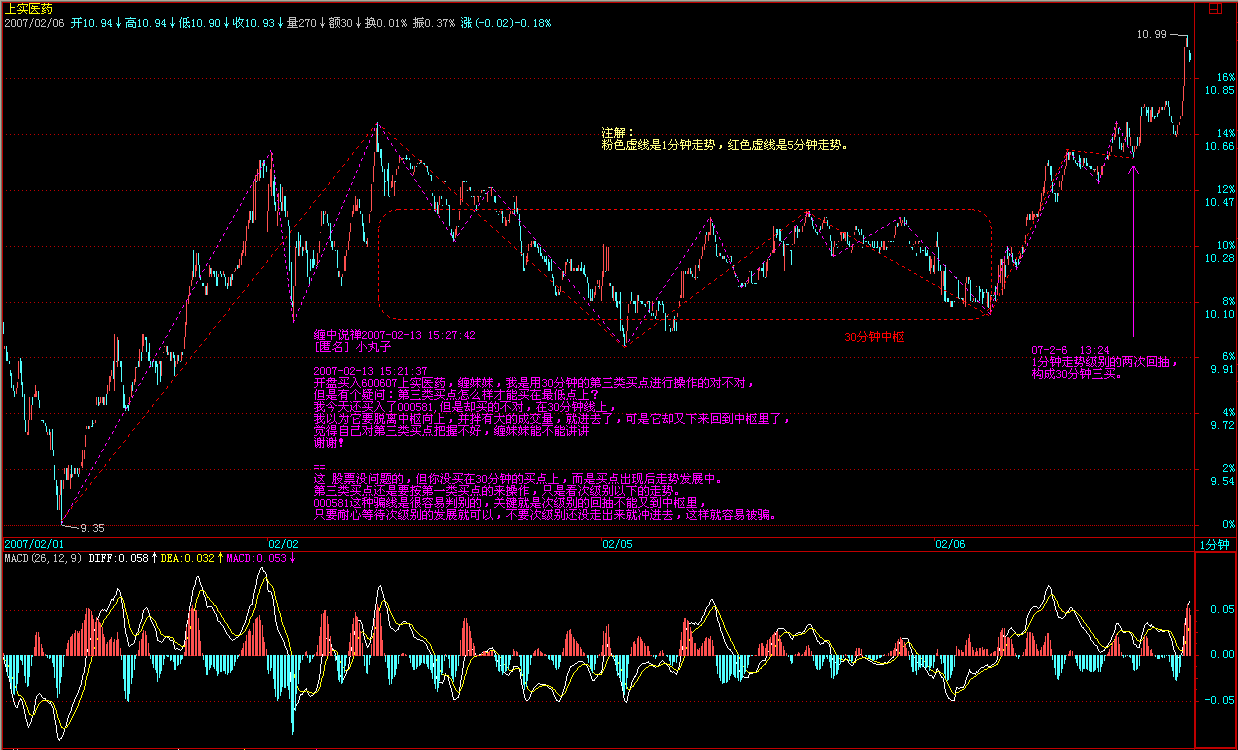Image resolution: width=1238 pixels, height=750 pixels.
Task: Click the 02/06 date on the time axis
Action: pyautogui.click(x=950, y=544)
